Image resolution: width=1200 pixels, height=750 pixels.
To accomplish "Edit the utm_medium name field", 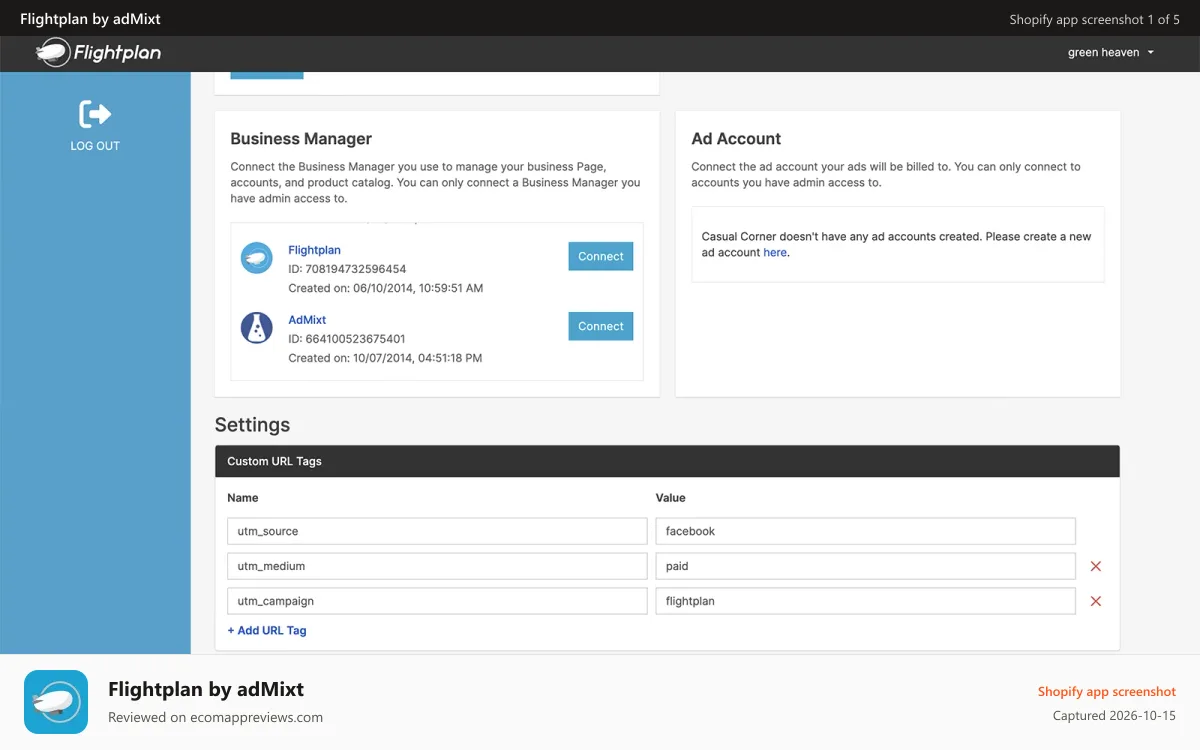I will [437, 566].
